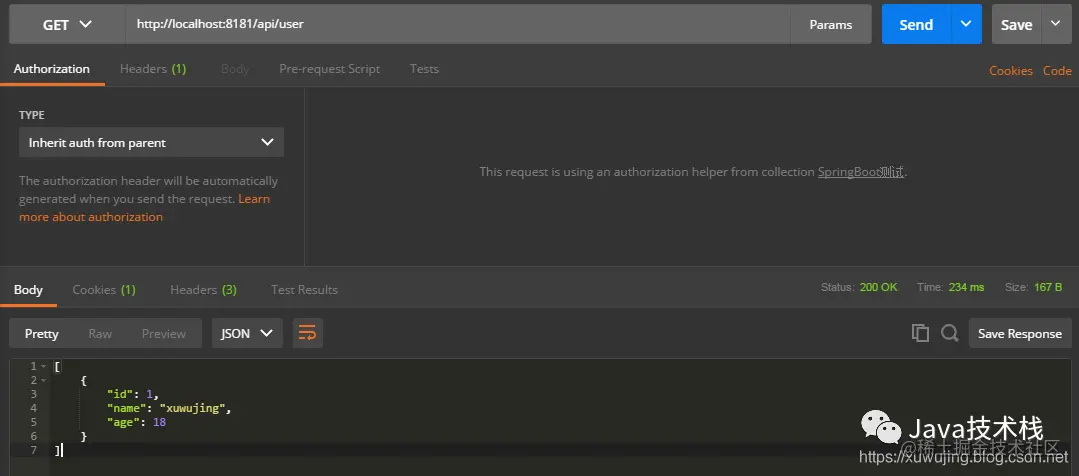Screen dimensions: 1079x476
Task: Open the SpringBoot测试 collection link
Action: click(861, 172)
